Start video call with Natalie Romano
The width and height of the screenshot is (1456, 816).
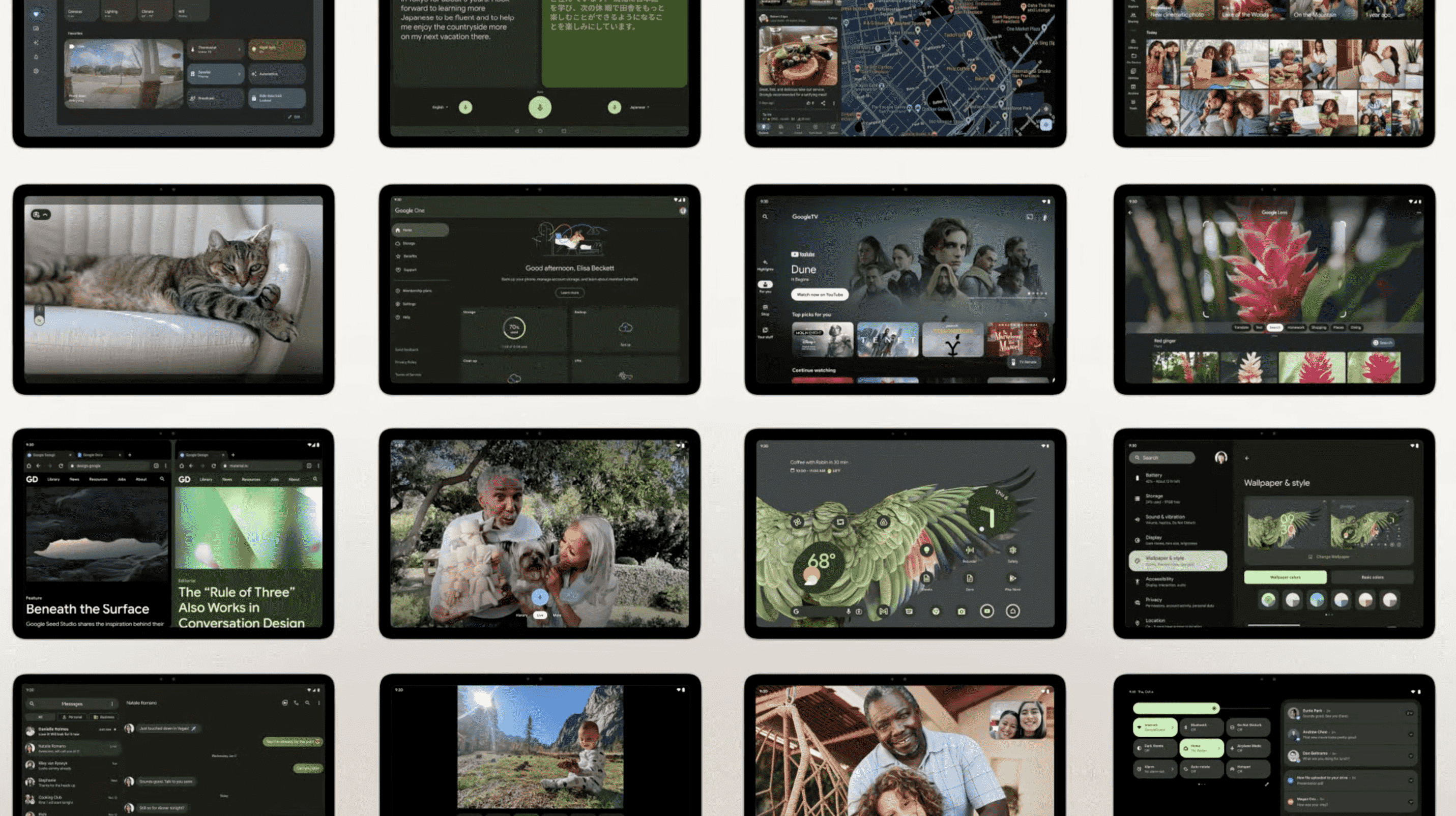coord(284,703)
